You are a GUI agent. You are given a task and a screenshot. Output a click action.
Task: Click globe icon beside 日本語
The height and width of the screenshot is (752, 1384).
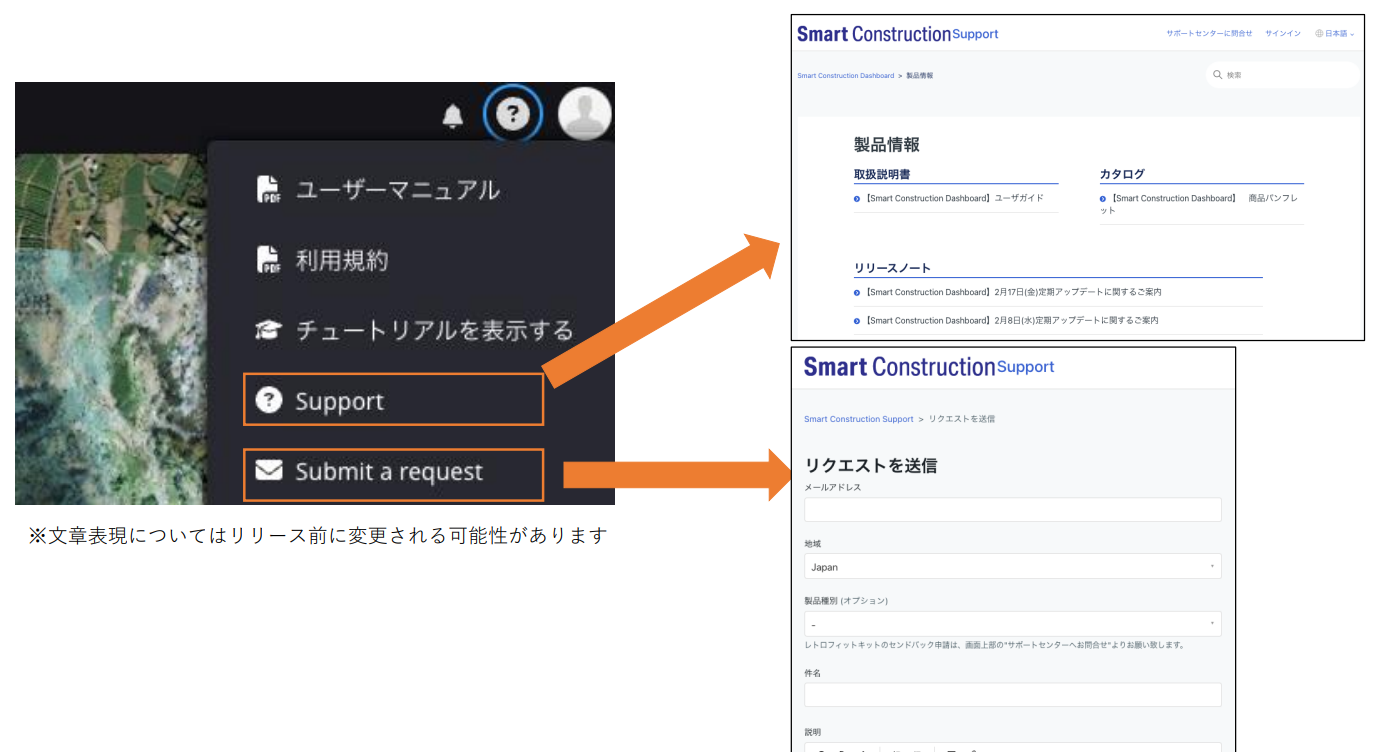1319,34
